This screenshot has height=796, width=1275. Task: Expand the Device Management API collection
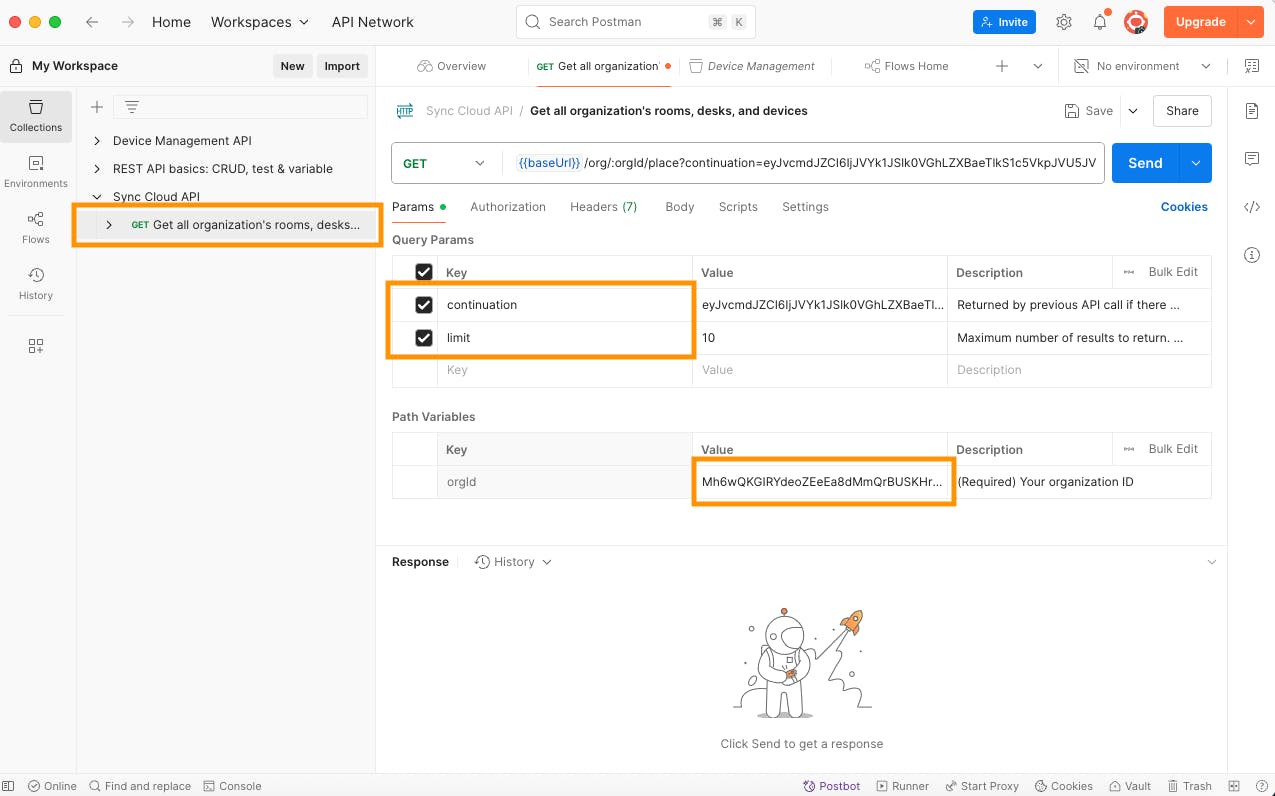click(x=97, y=141)
